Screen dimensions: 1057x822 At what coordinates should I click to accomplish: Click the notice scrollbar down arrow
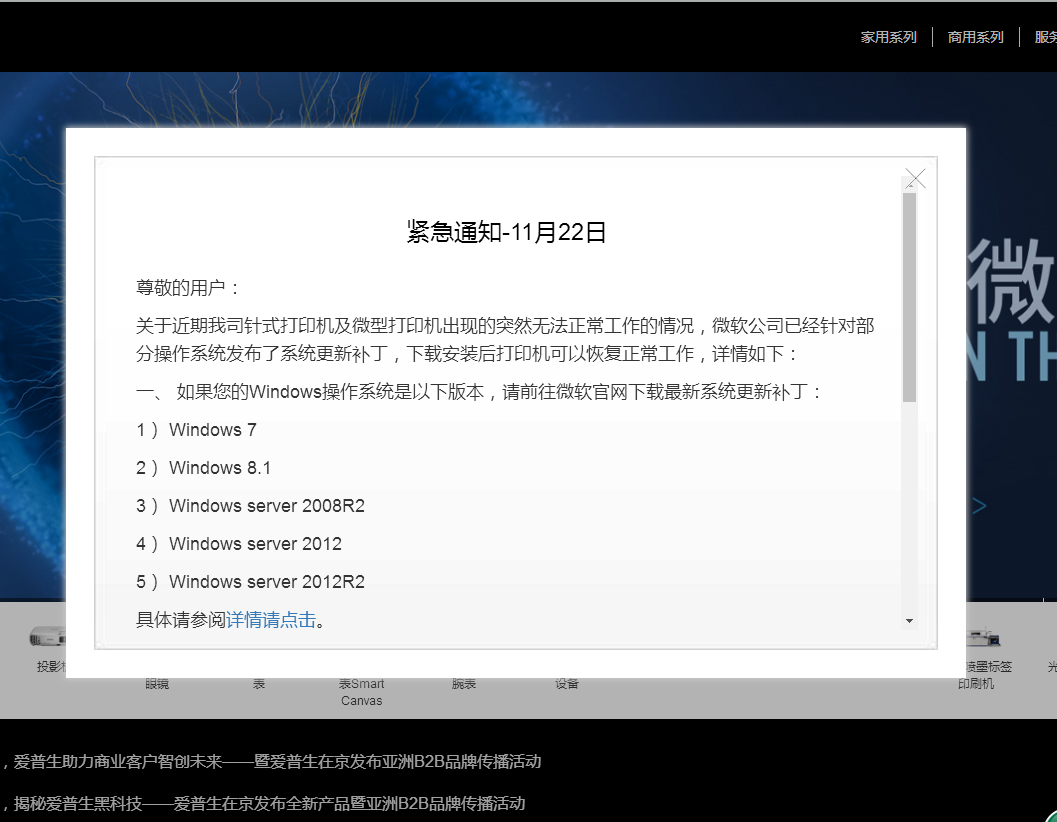(x=909, y=620)
